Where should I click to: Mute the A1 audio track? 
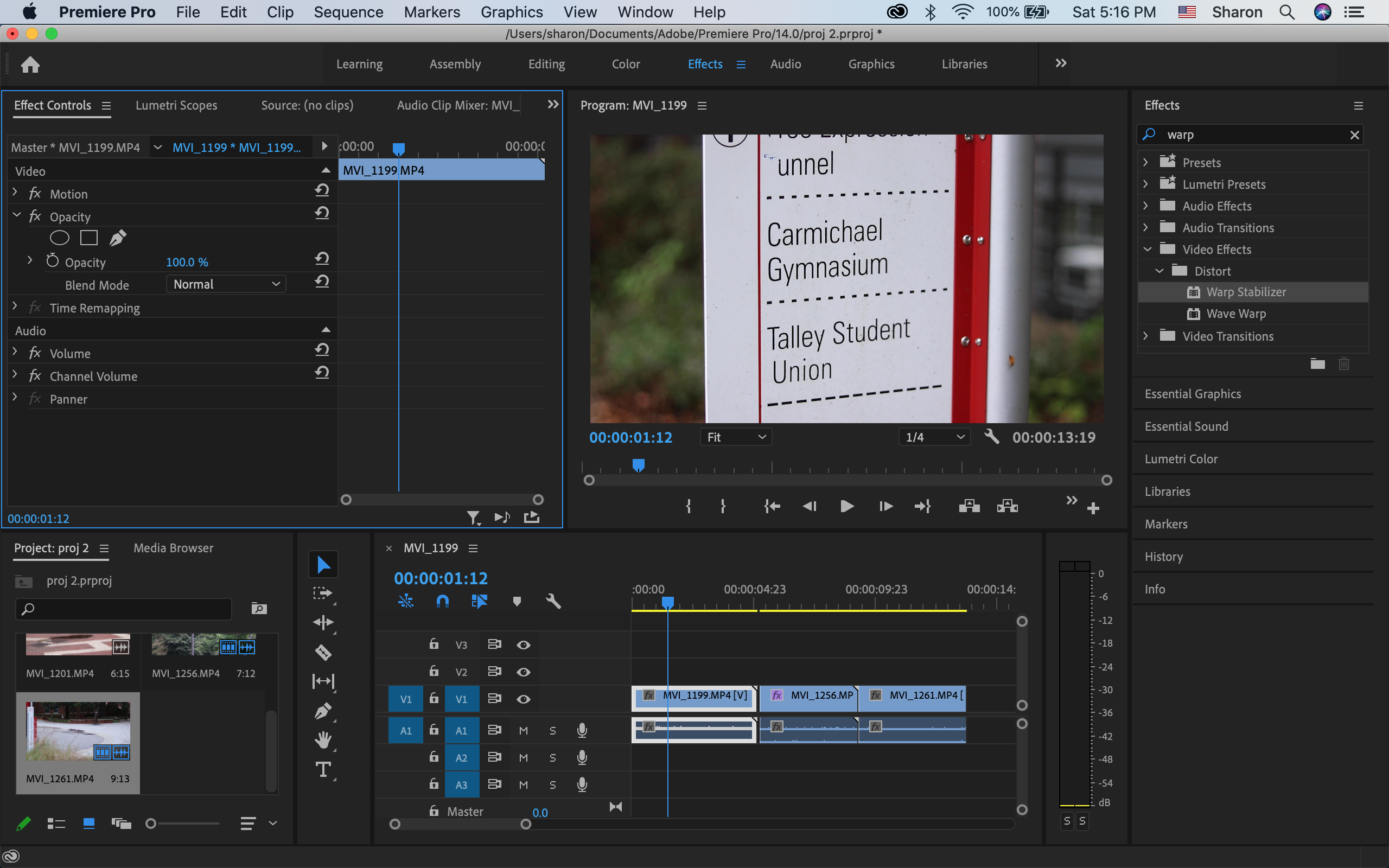click(x=523, y=730)
